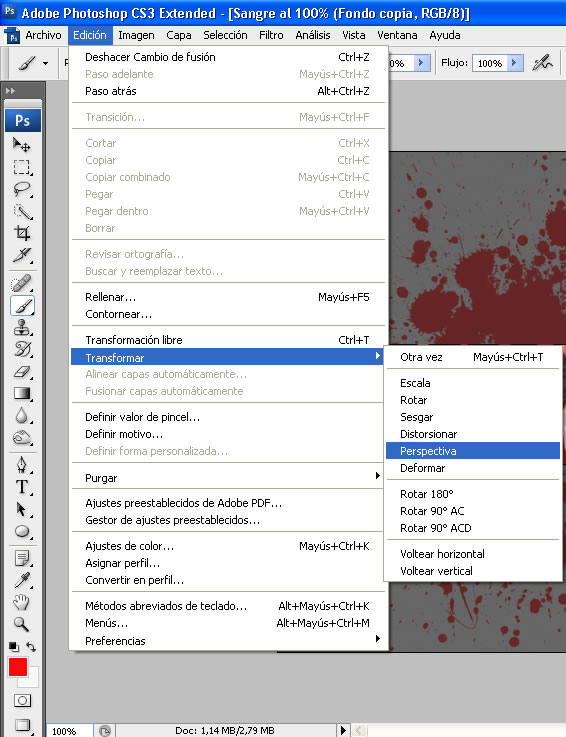This screenshot has width=566, height=737.
Task: Toggle Quick Mask mode
Action: (22, 700)
